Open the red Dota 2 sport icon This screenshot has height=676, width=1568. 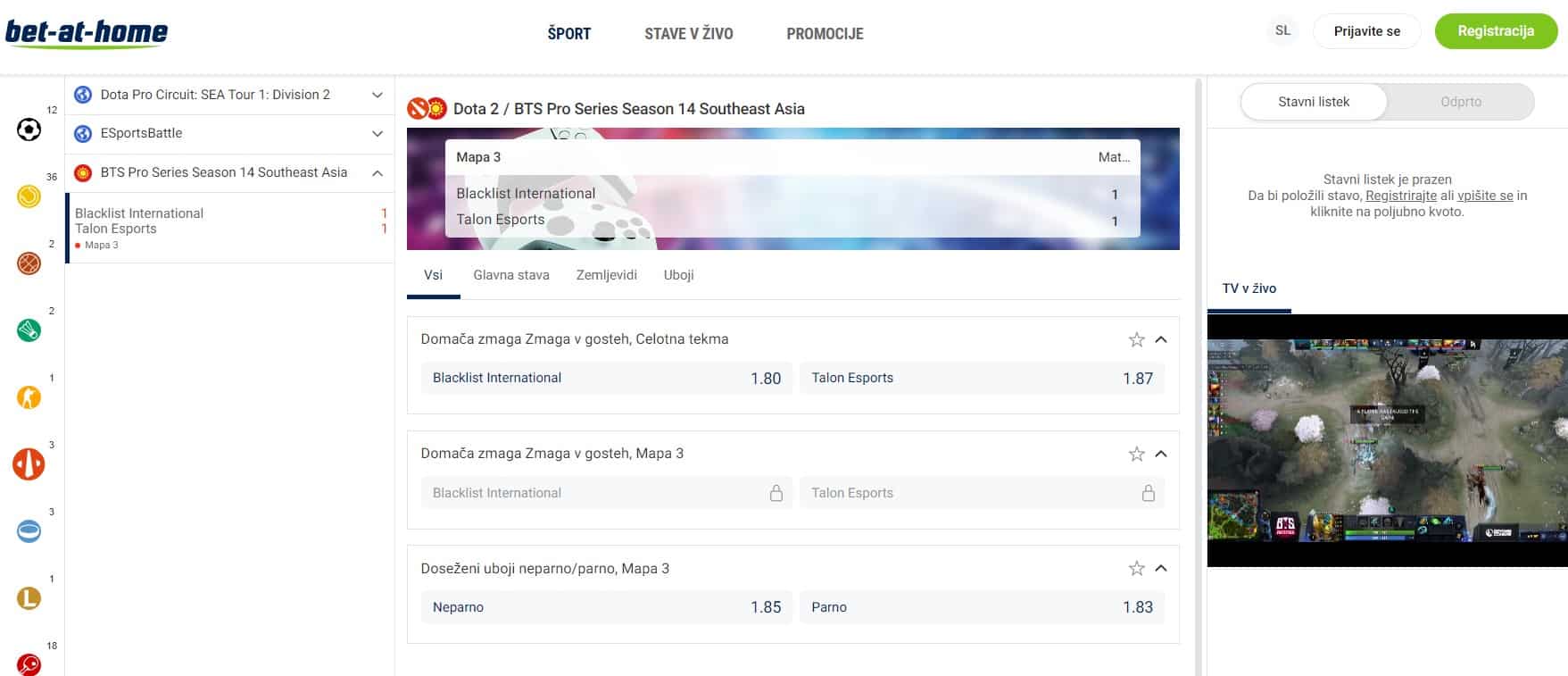[29, 464]
